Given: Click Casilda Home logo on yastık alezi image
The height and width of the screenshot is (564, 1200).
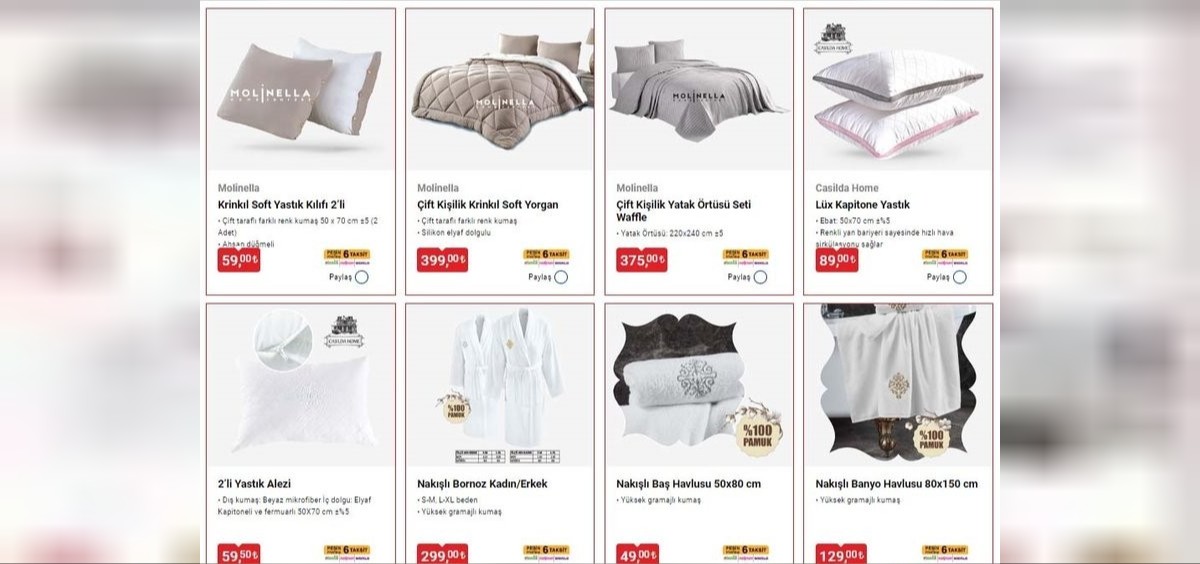Looking at the screenshot, I should (344, 332).
